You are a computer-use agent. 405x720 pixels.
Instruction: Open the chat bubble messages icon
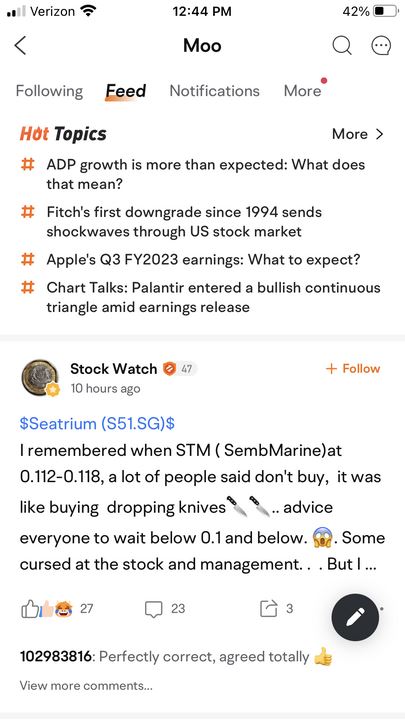click(x=381, y=45)
